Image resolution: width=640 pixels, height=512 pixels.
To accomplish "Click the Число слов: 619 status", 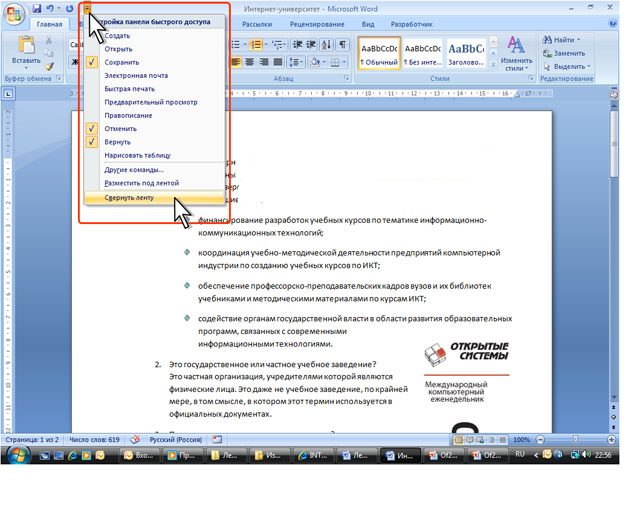I will pyautogui.click(x=94, y=440).
